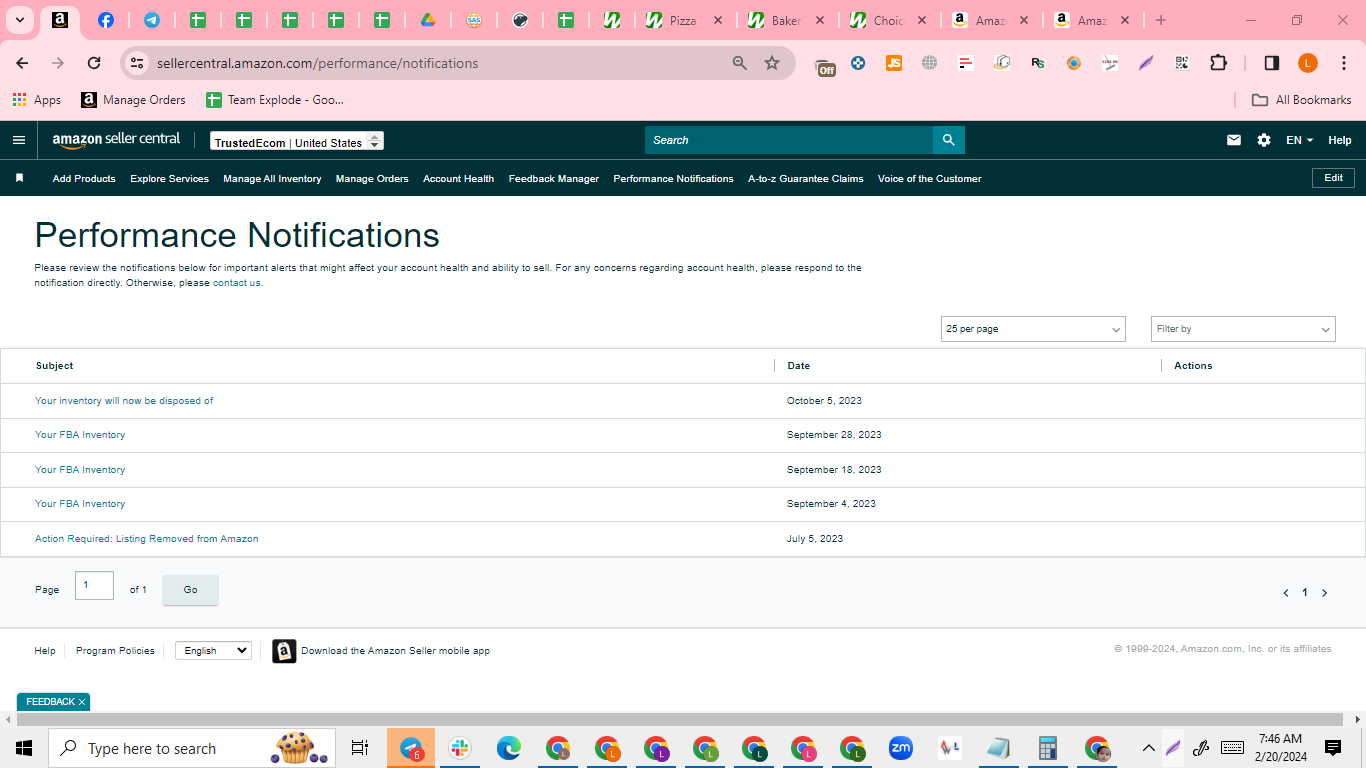Open the FBA Inventory notification from September 4
Viewport: 1366px width, 768px height.
[x=80, y=504]
